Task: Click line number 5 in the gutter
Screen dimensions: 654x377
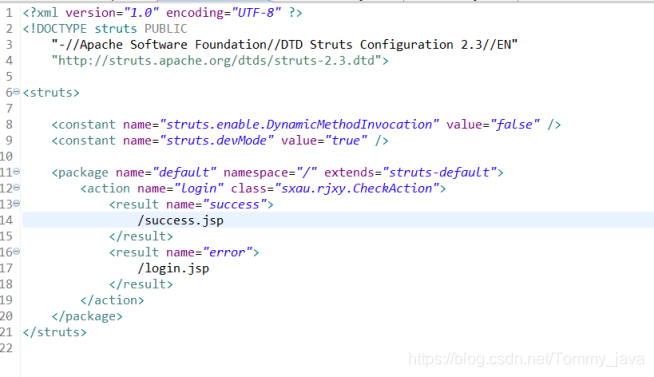Action: pyautogui.click(x=9, y=77)
